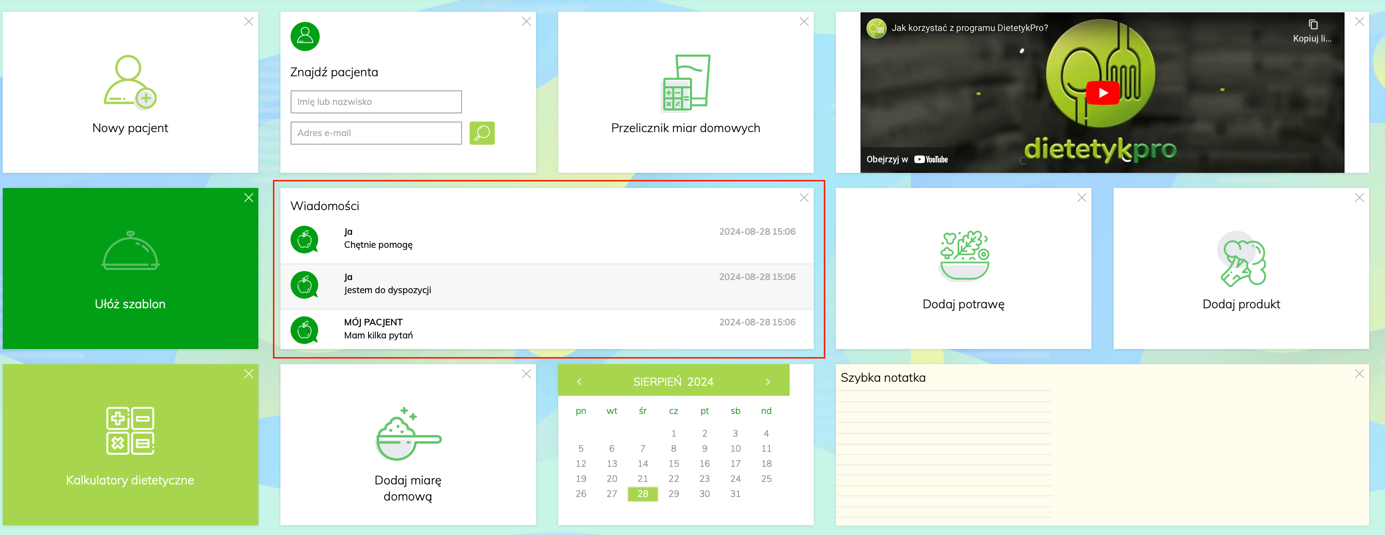The width and height of the screenshot is (1385, 535).
Task: Open Dodaj miarę domową scoop icon
Action: (x=408, y=434)
